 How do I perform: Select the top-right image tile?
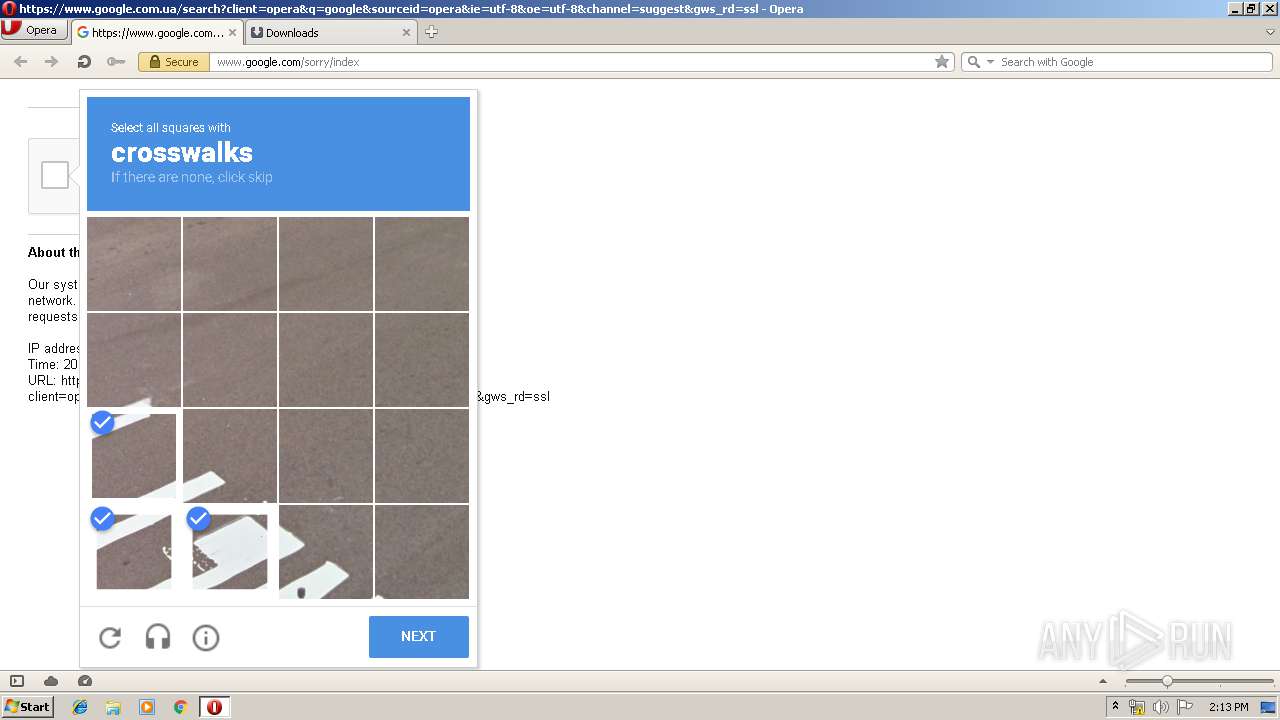pyautogui.click(x=422, y=263)
